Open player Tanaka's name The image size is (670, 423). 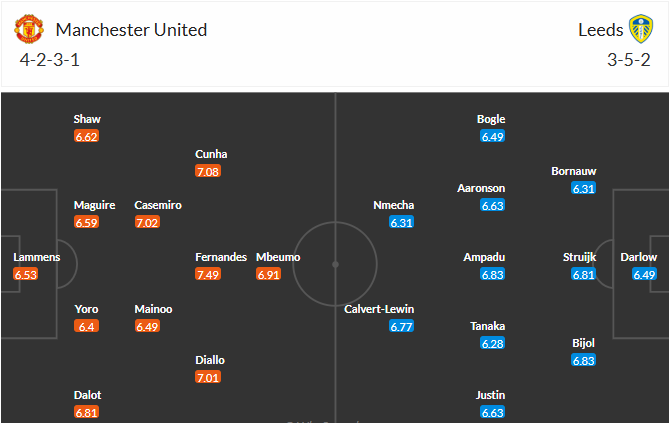(x=488, y=326)
